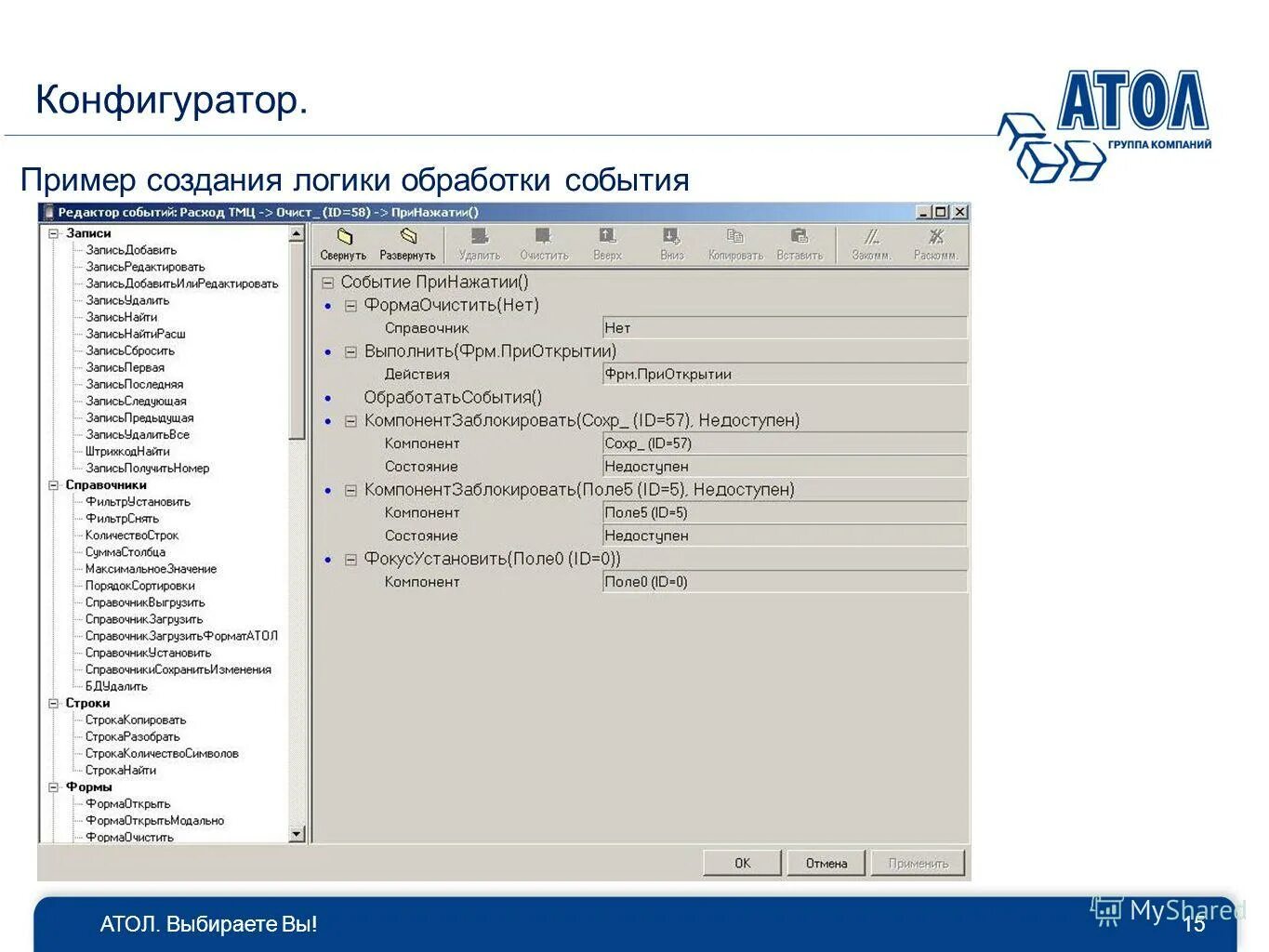The width and height of the screenshot is (1269, 952).
Task: Select ЗаписьУдалить in the tree
Action: coord(127,300)
